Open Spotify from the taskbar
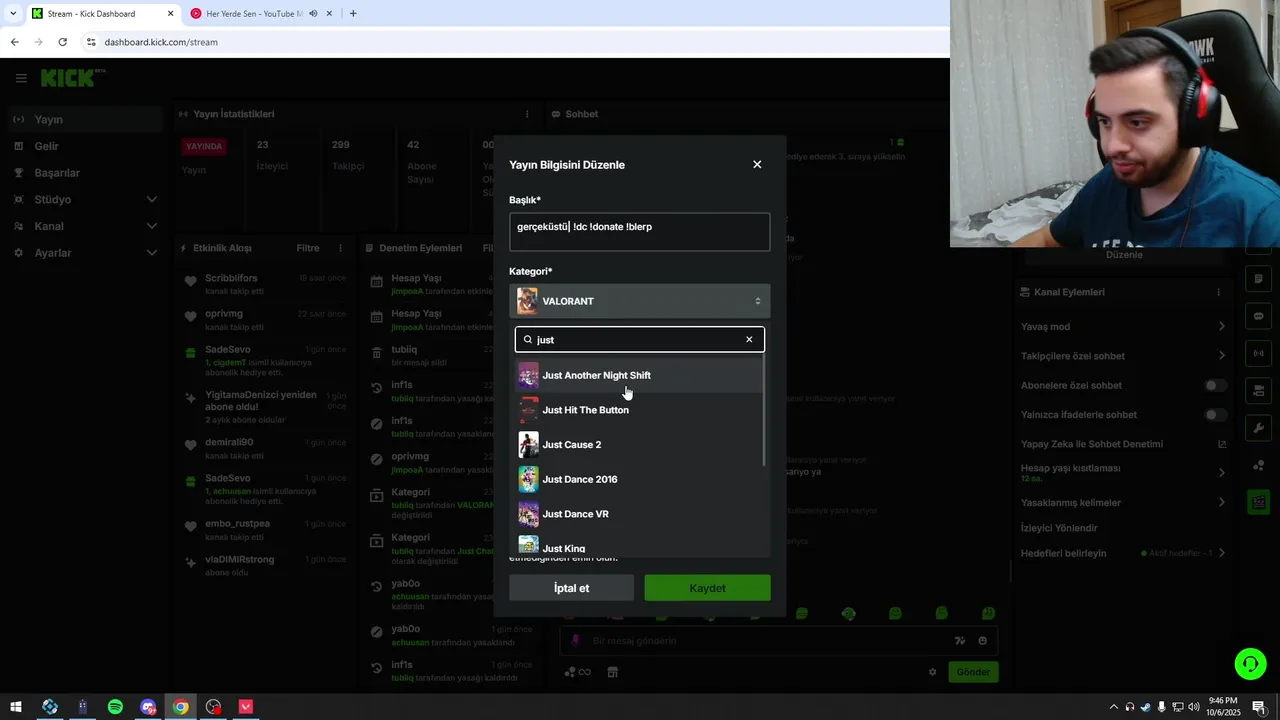The height and width of the screenshot is (720, 1280). point(115,707)
